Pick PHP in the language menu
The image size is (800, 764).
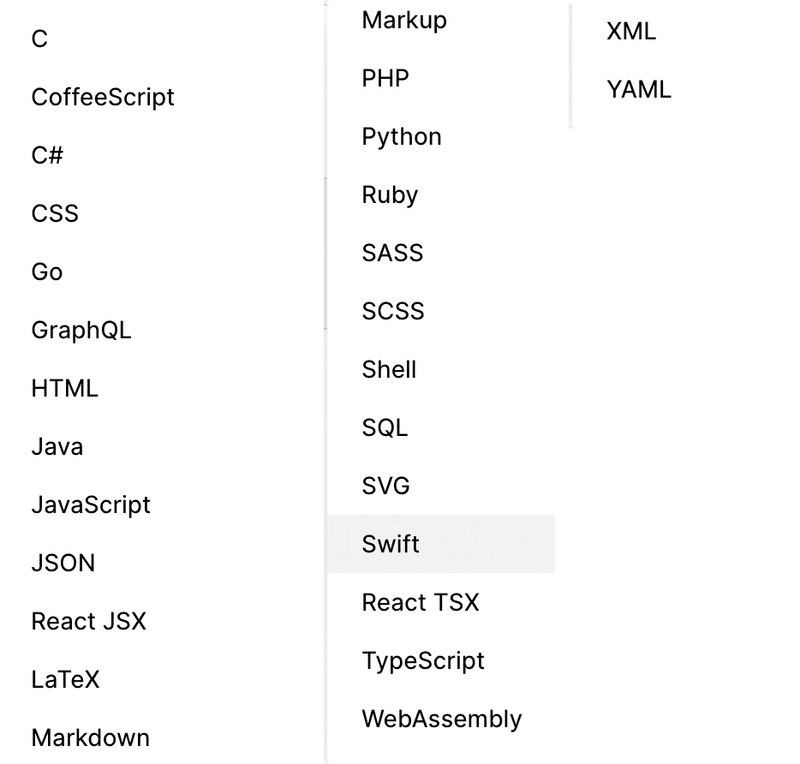(x=385, y=78)
